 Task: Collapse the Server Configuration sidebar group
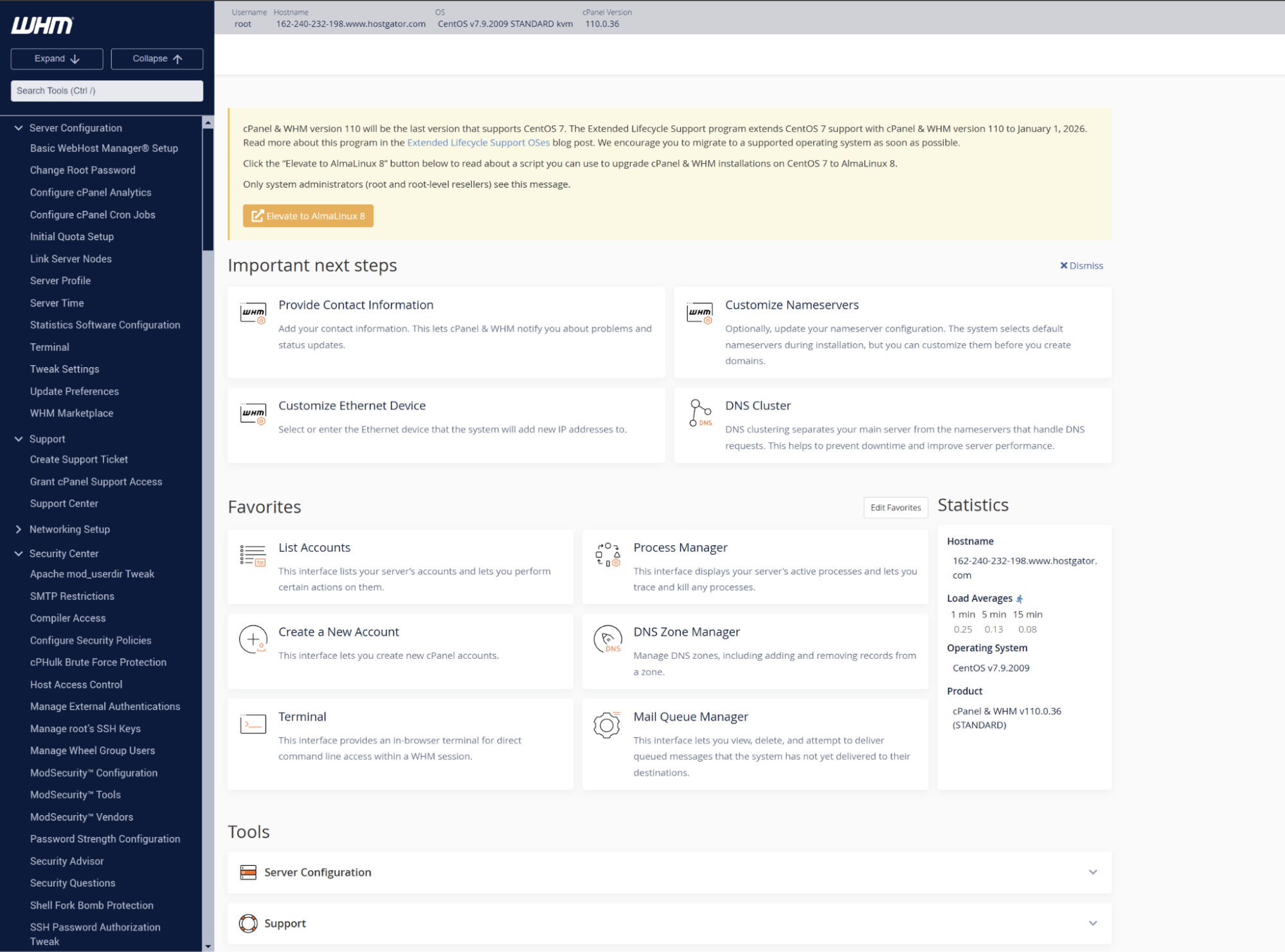pos(19,128)
